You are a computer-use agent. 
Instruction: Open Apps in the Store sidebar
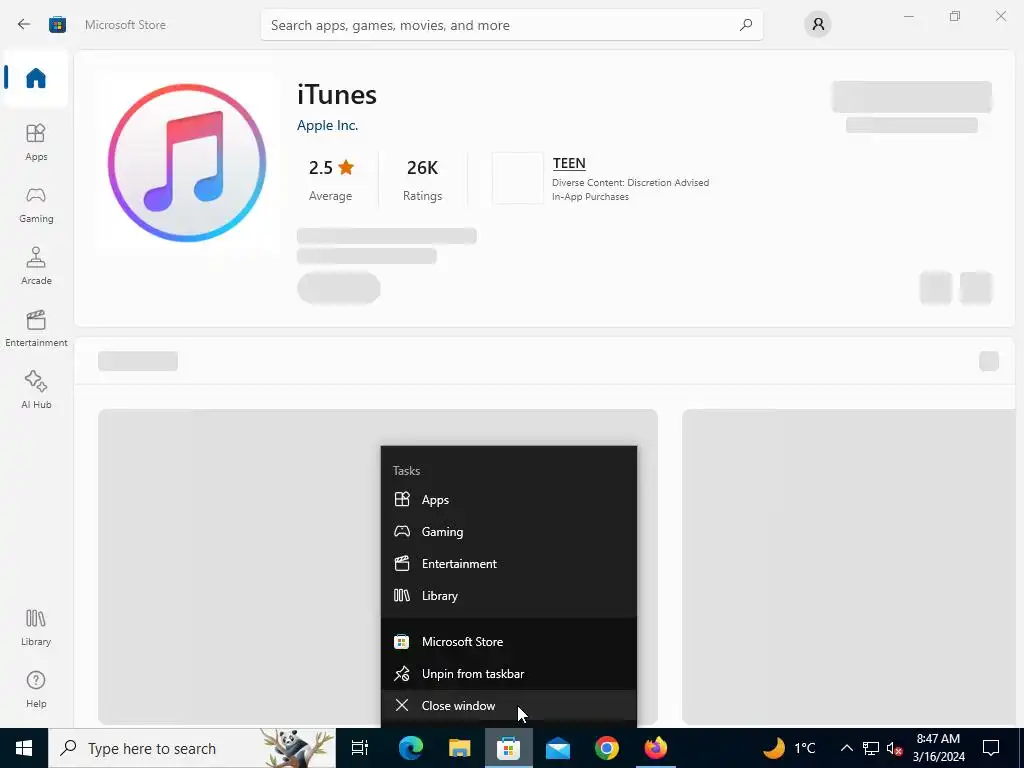pos(36,142)
